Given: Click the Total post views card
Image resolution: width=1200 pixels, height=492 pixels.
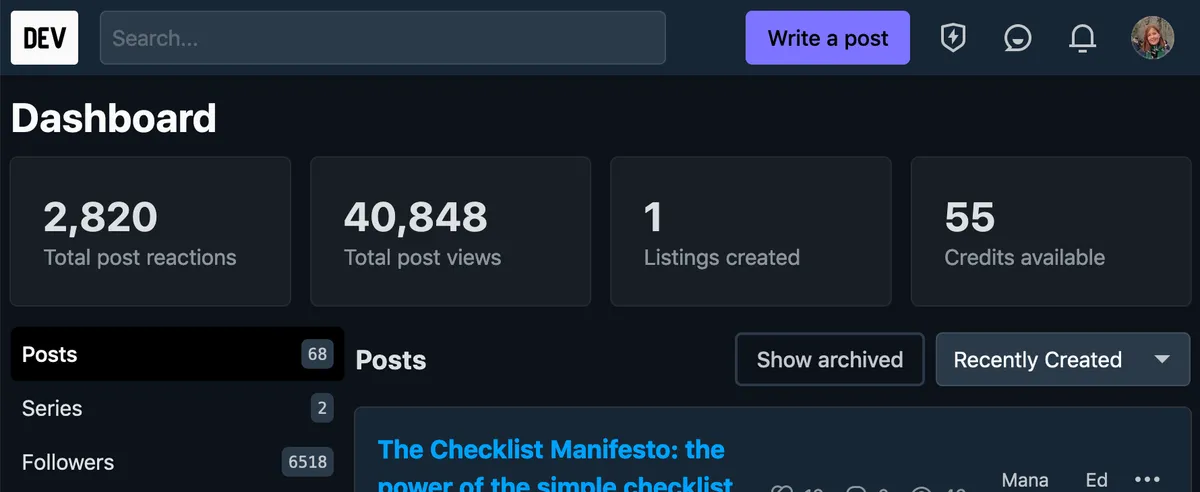Looking at the screenshot, I should tap(450, 231).
